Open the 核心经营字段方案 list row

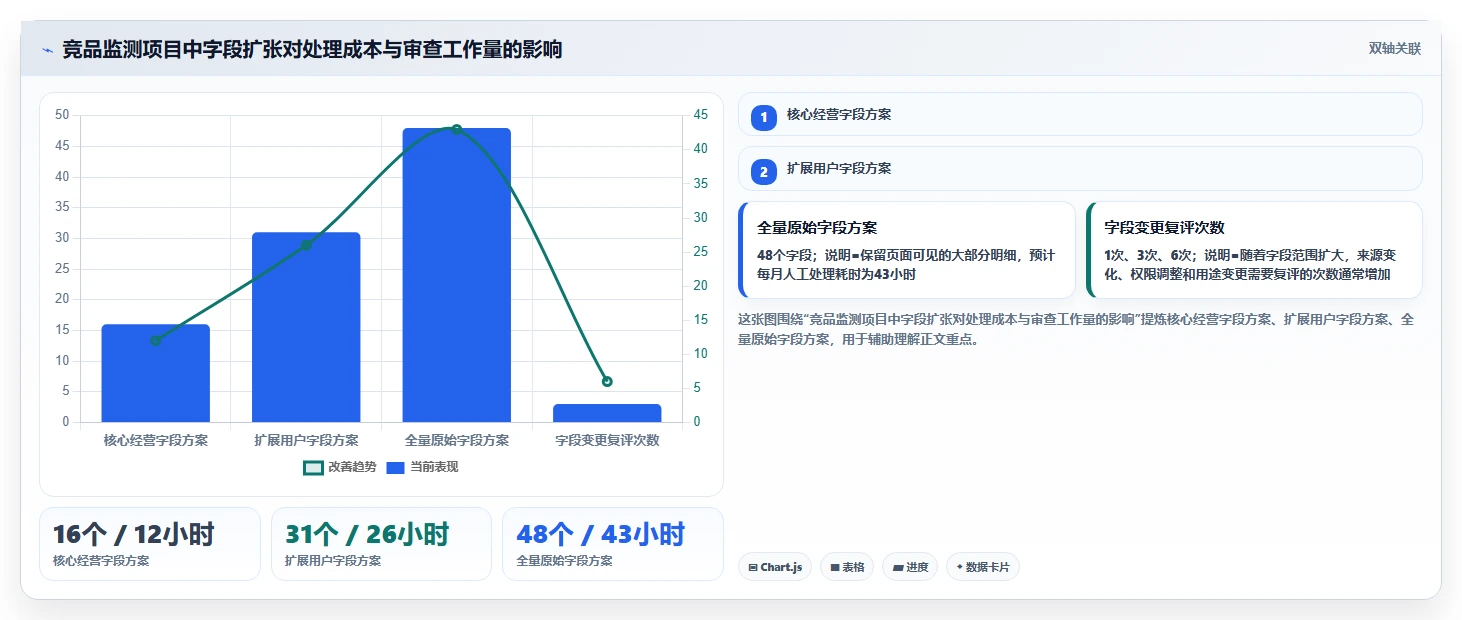point(1080,114)
